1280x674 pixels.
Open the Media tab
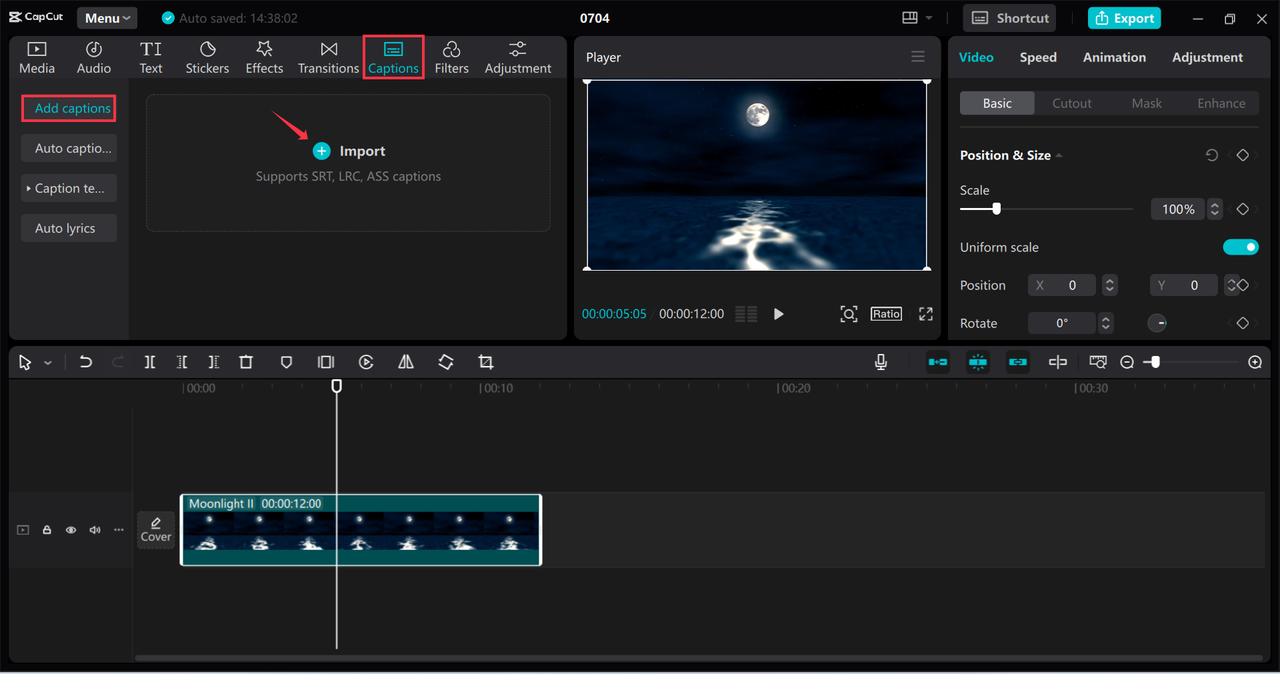click(x=37, y=58)
